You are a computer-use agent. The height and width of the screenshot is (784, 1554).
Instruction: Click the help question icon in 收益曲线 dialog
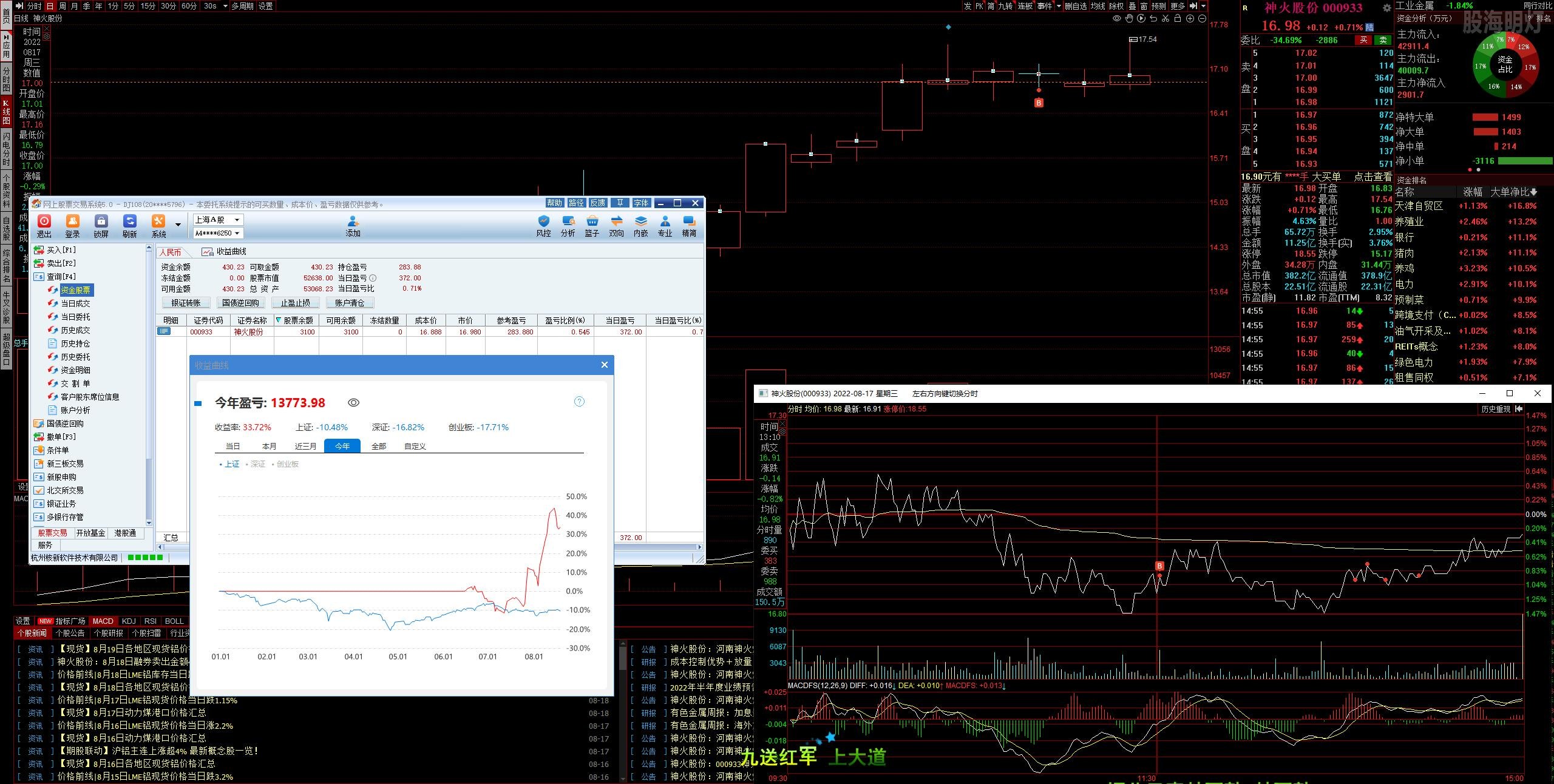579,402
